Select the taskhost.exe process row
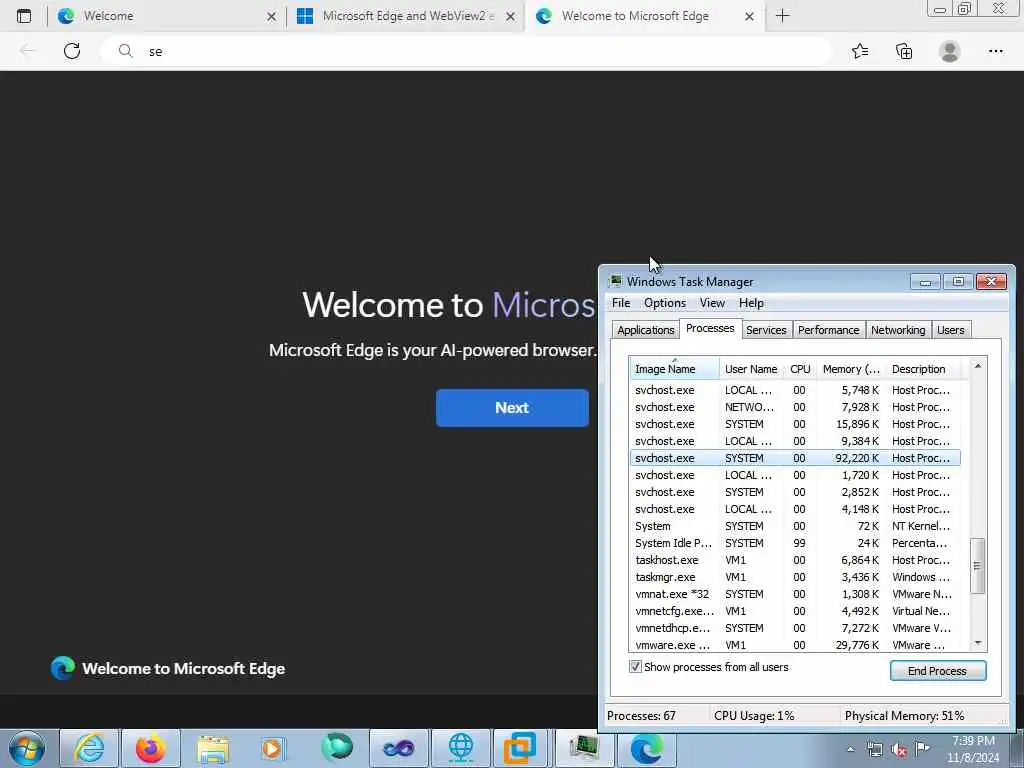 click(795, 560)
